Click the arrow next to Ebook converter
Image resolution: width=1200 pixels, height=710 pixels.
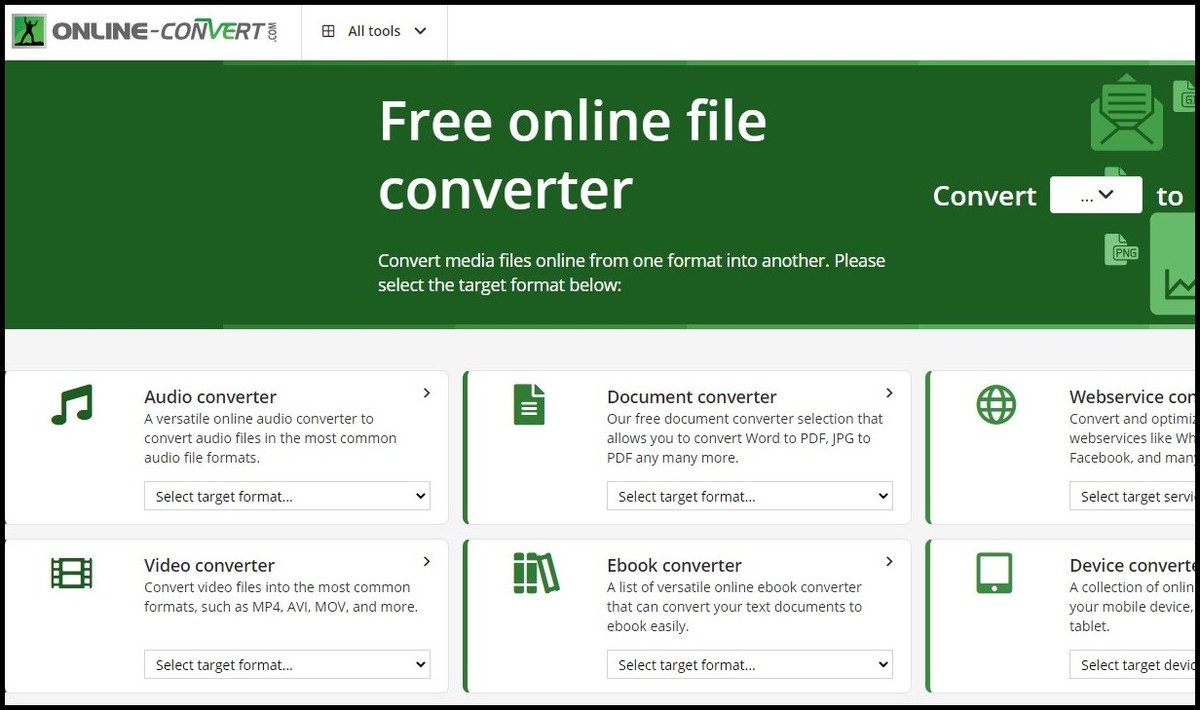(x=889, y=562)
